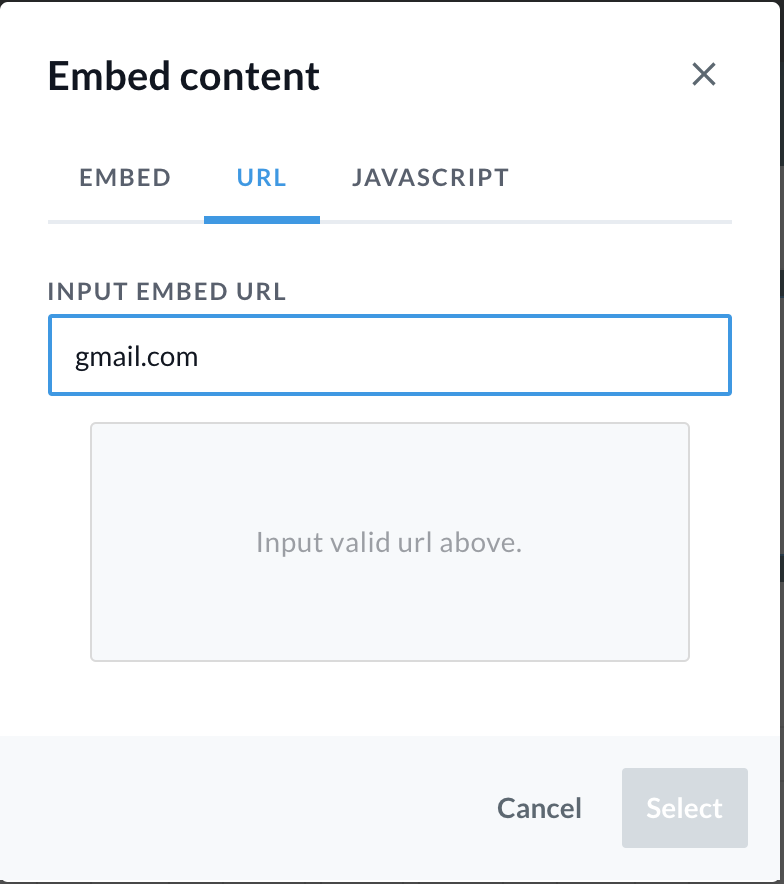Viewport: 784px width, 884px height.
Task: Click the blue underline beneath URL tab
Action: coord(262,219)
